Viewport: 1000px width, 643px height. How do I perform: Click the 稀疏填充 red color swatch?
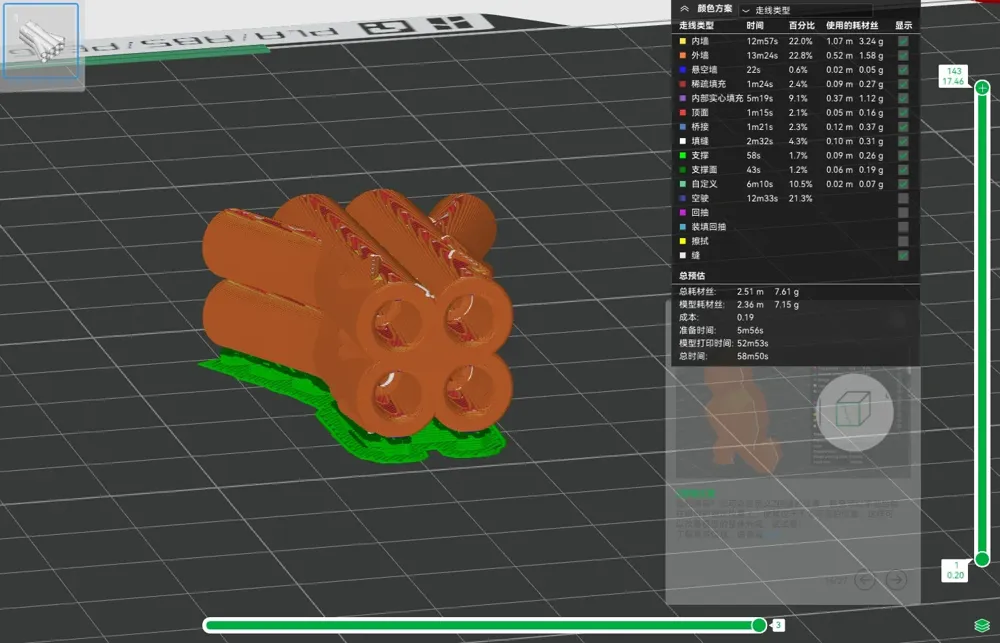point(682,84)
